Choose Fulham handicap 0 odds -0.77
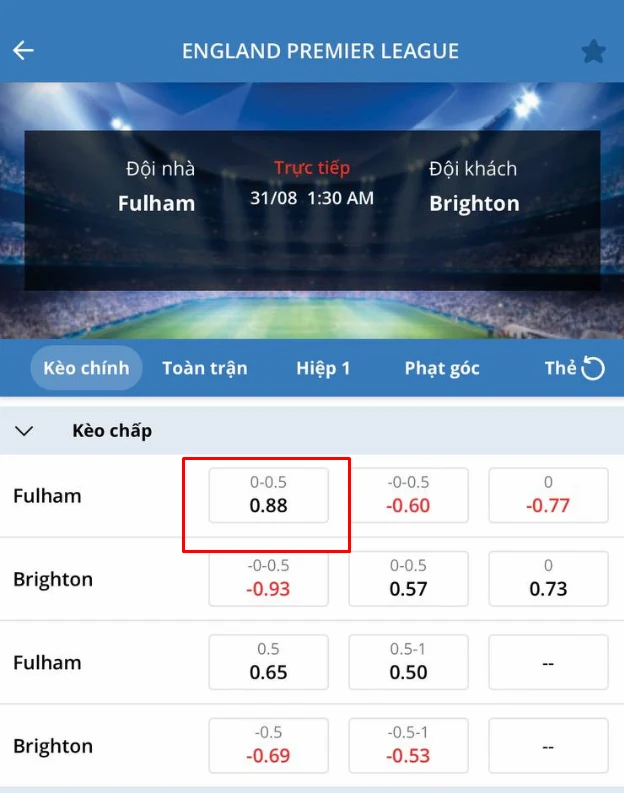The image size is (624, 793). [x=548, y=495]
